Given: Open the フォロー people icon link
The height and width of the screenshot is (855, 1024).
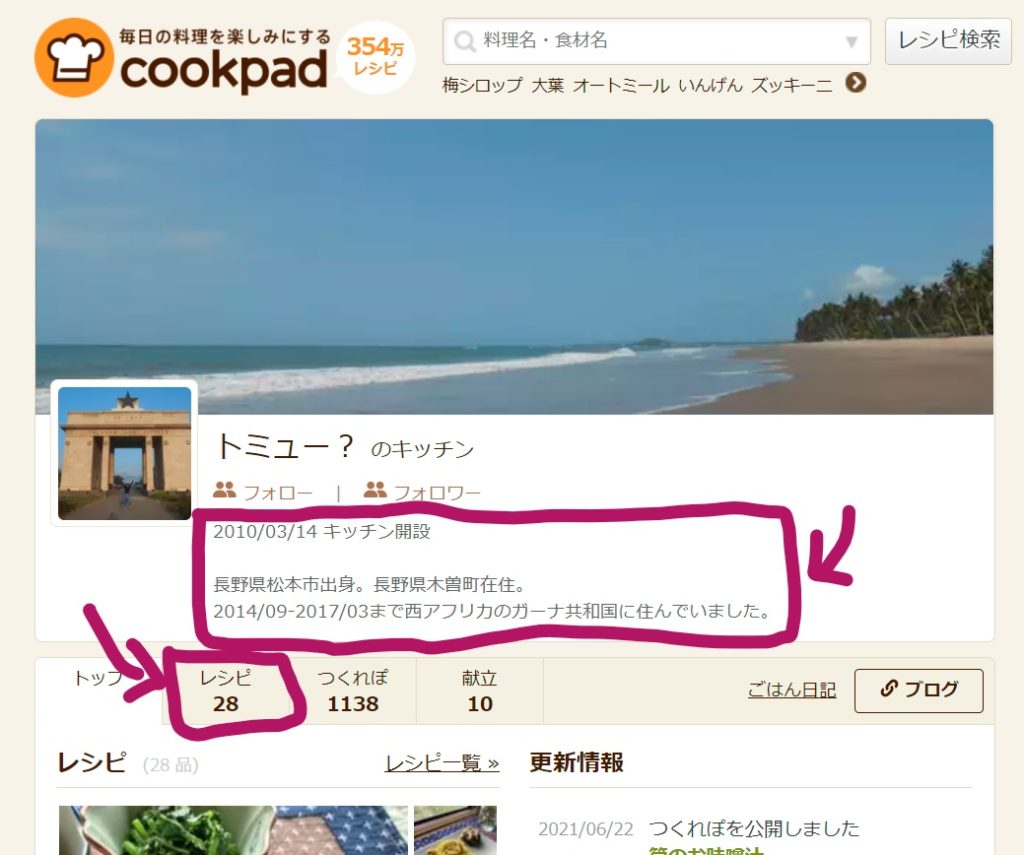Looking at the screenshot, I should 263,491.
